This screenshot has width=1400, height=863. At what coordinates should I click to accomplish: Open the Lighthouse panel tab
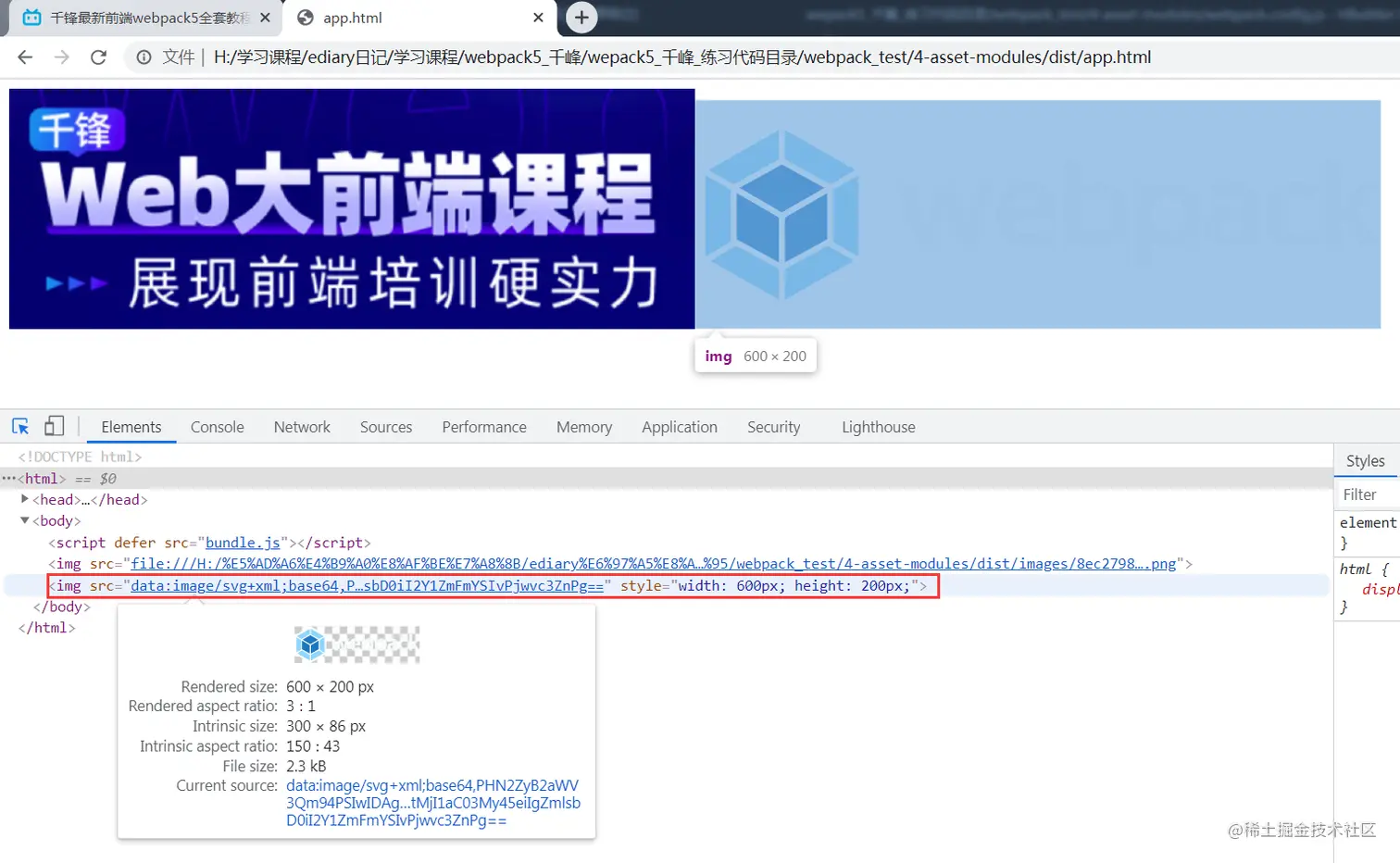click(x=879, y=427)
